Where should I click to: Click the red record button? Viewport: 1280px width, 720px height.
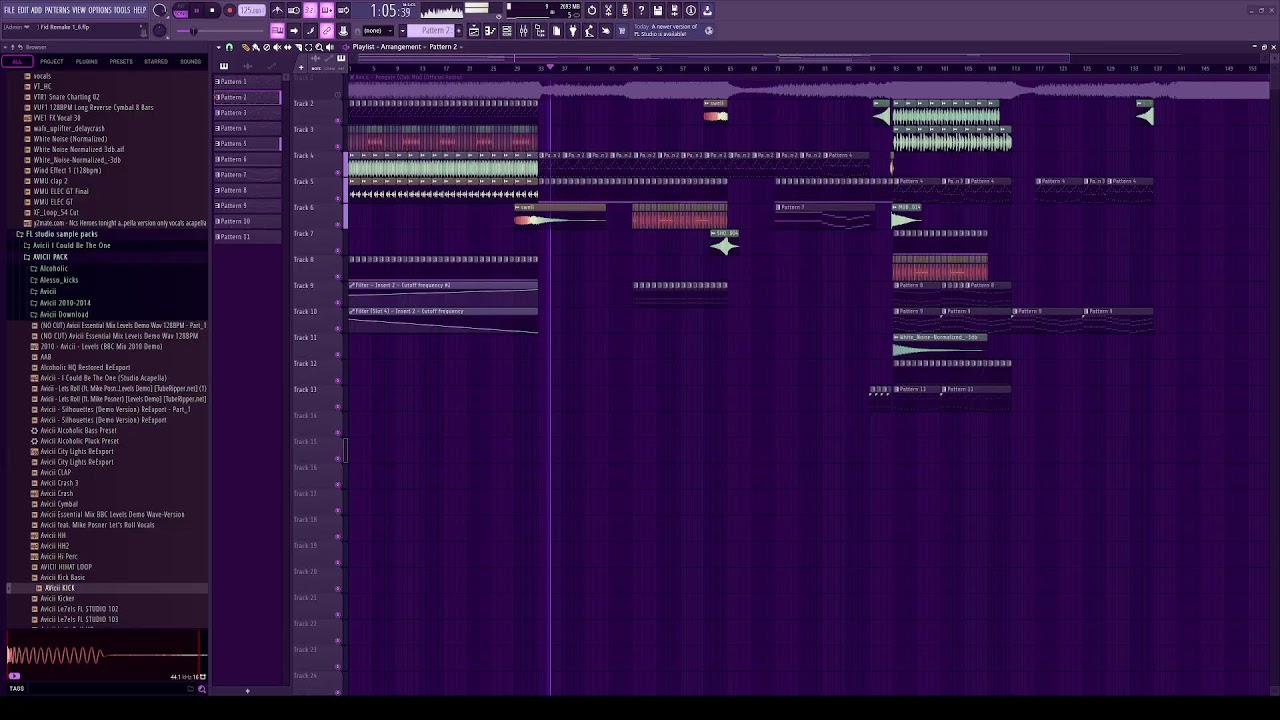point(229,10)
